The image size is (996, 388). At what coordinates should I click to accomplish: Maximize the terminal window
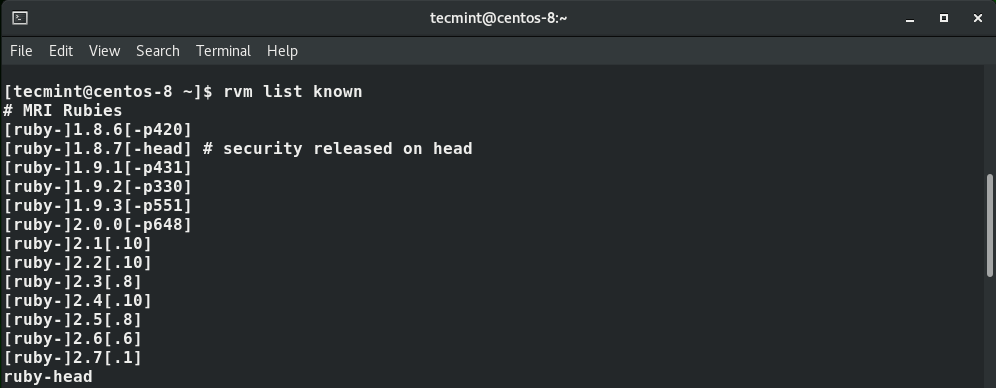[x=944, y=18]
